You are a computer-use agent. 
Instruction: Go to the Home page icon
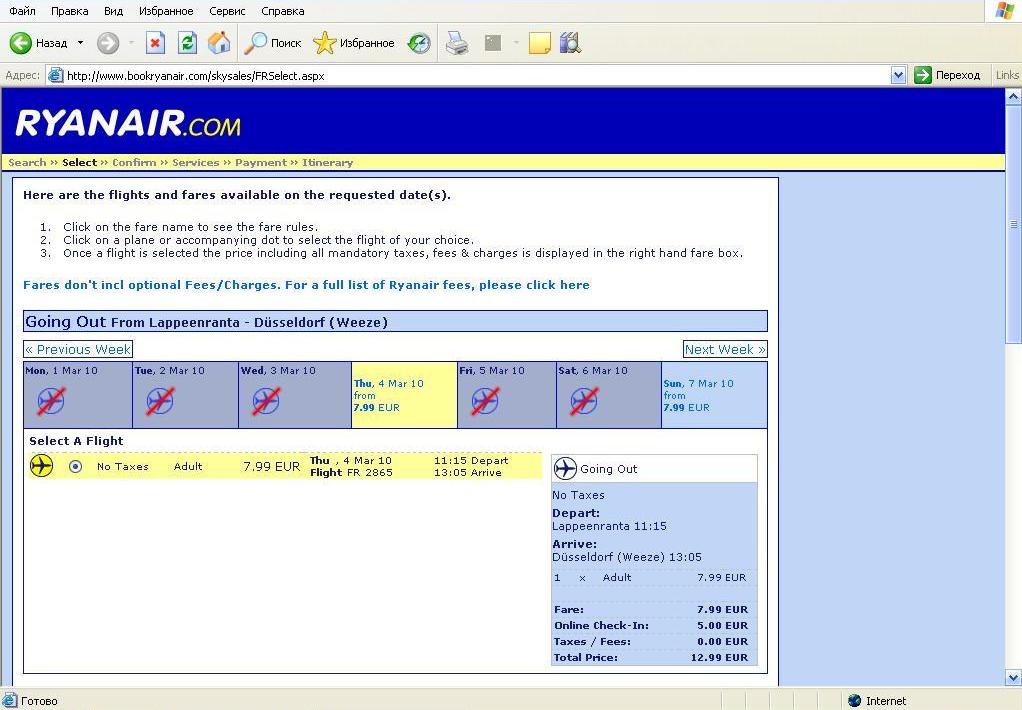click(219, 43)
